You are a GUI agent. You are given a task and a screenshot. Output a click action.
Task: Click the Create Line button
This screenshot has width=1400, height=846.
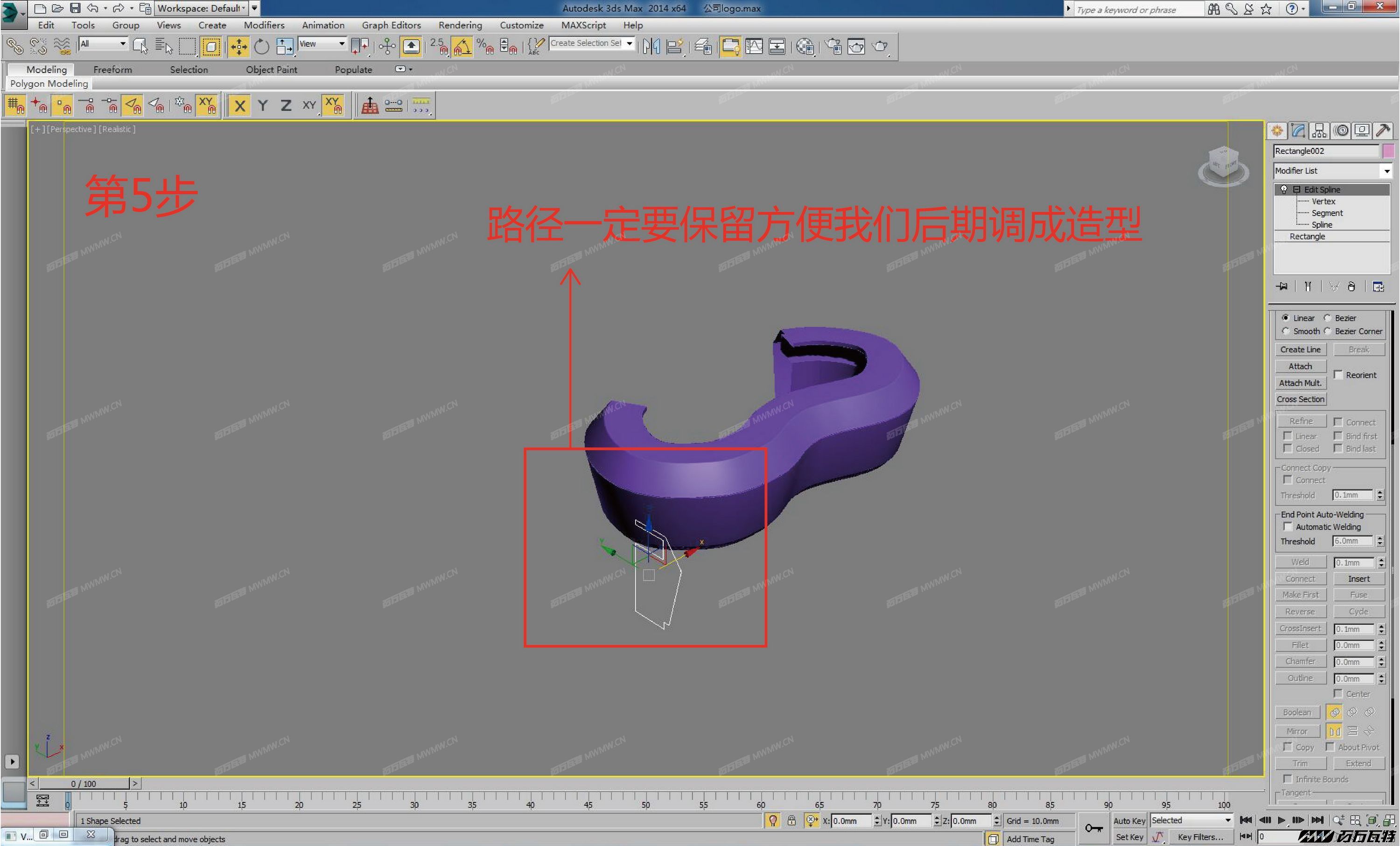[1301, 350]
